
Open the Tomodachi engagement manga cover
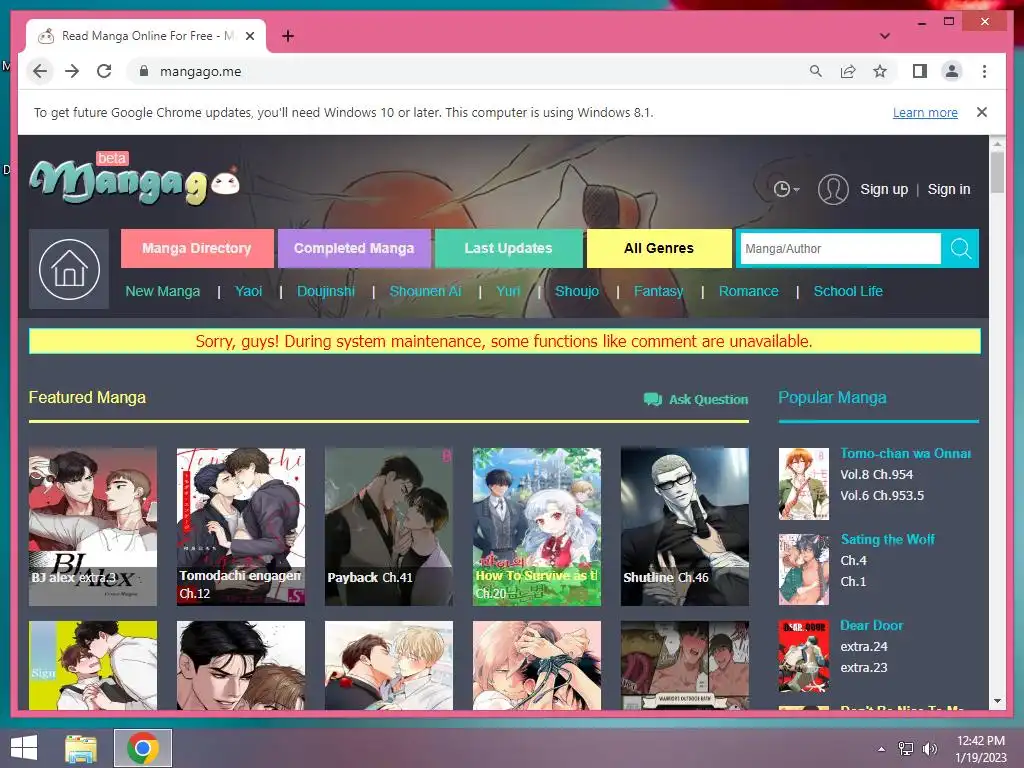point(240,526)
